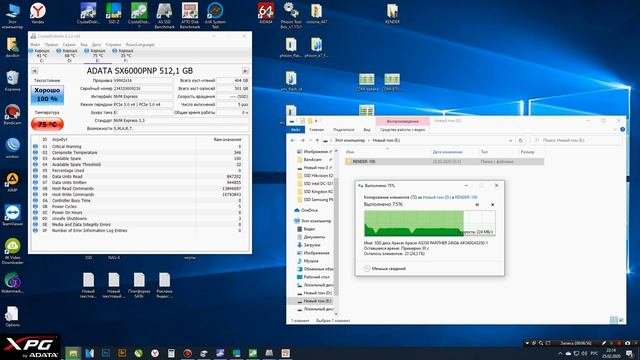Click the Explorer search field
This screenshot has width=640, height=360.
576,140
